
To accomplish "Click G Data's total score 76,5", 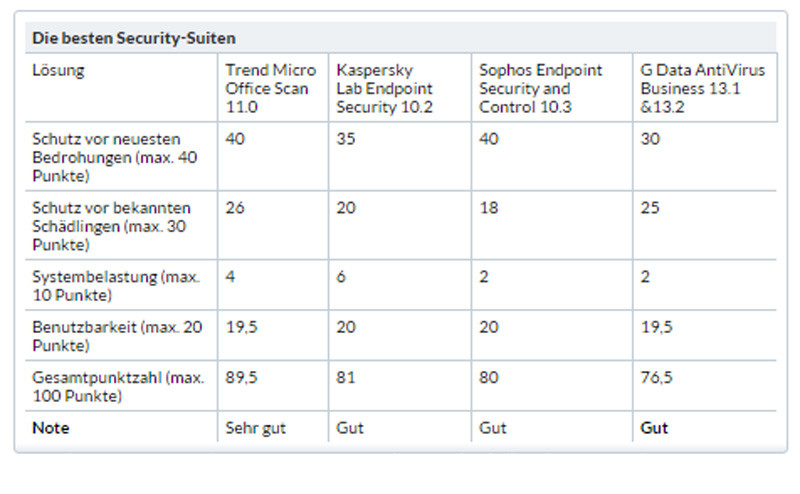I will point(656,377).
